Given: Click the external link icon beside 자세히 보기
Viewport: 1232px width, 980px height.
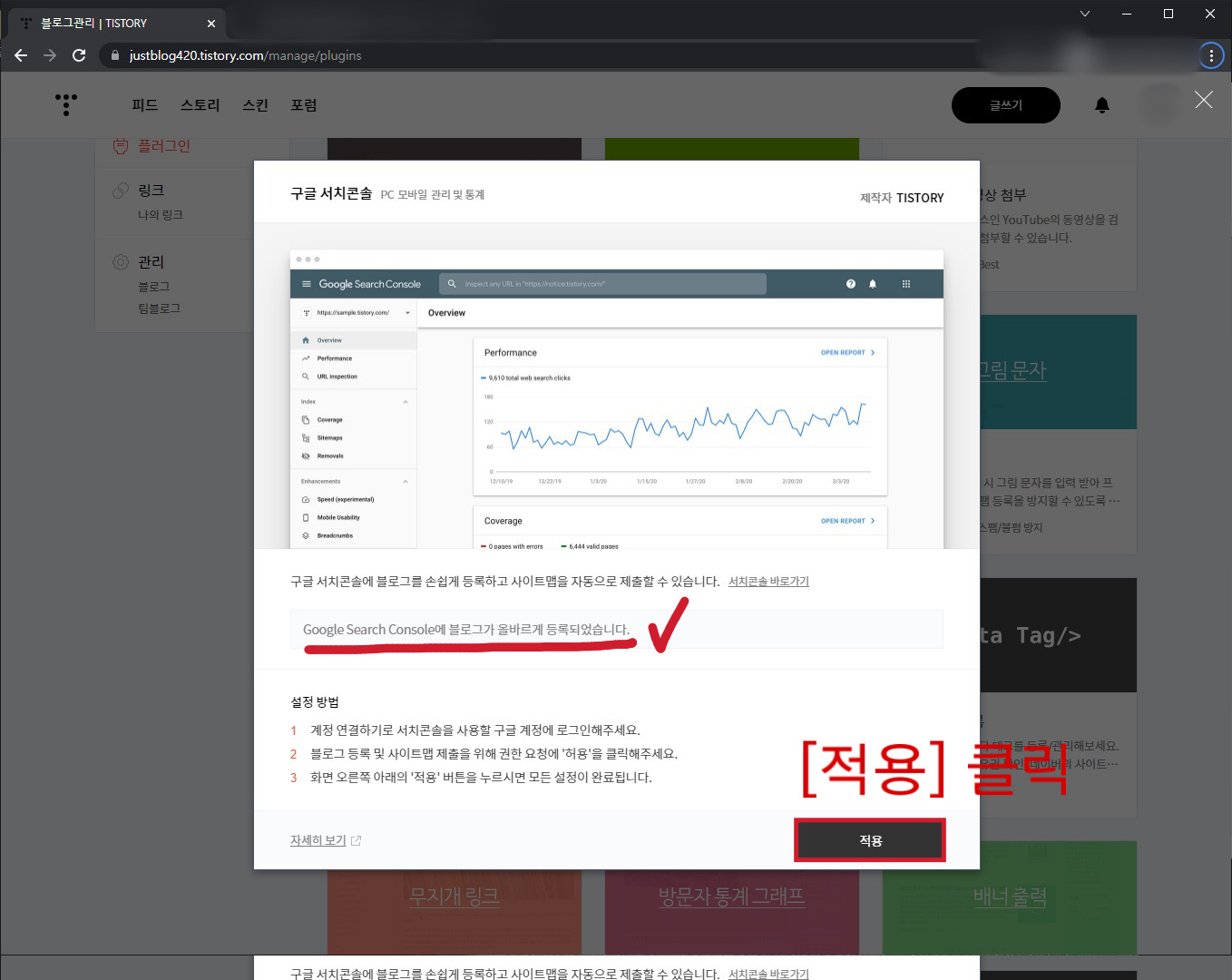Looking at the screenshot, I should click(x=356, y=841).
